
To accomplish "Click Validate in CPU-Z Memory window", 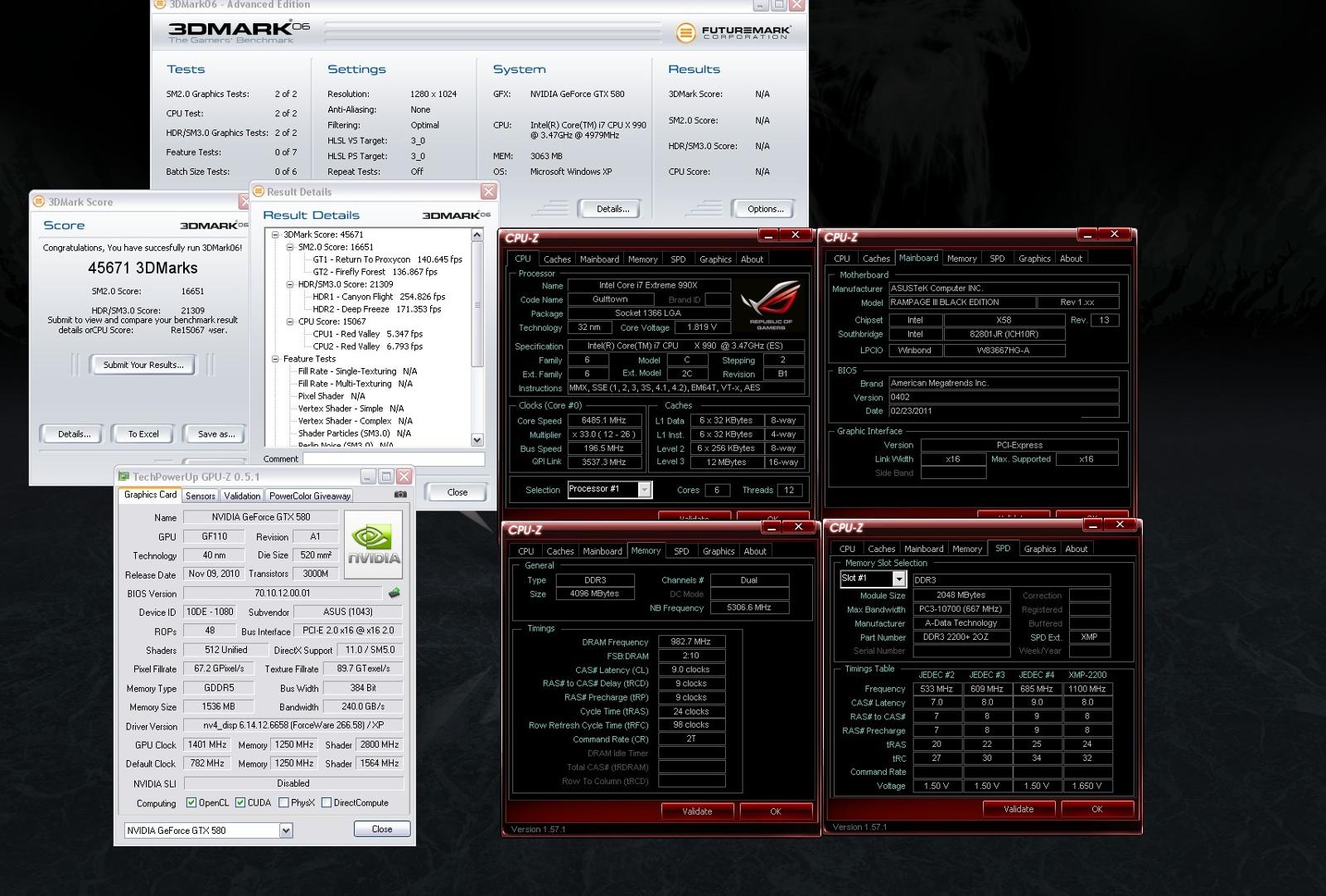I will click(x=697, y=811).
